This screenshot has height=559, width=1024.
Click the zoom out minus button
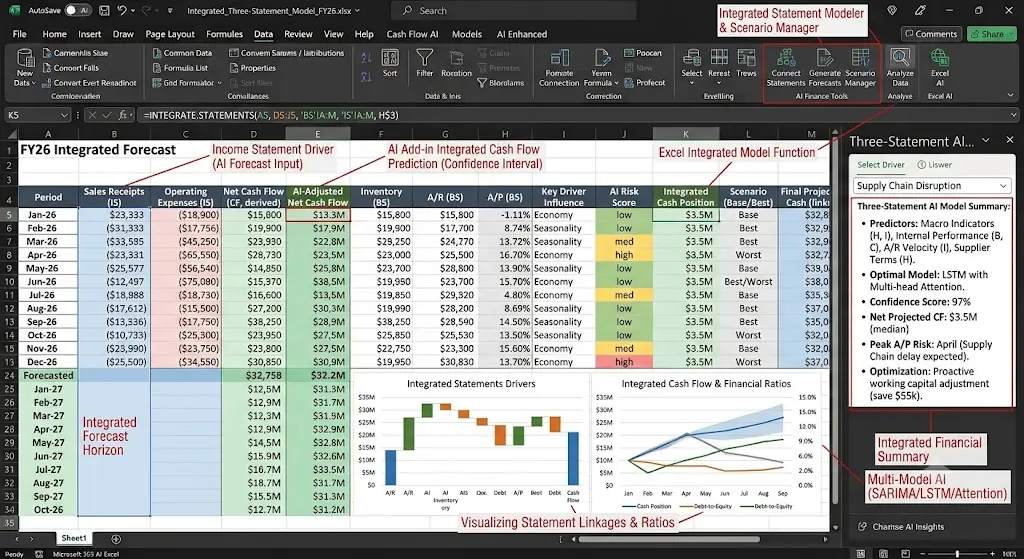coord(921,554)
